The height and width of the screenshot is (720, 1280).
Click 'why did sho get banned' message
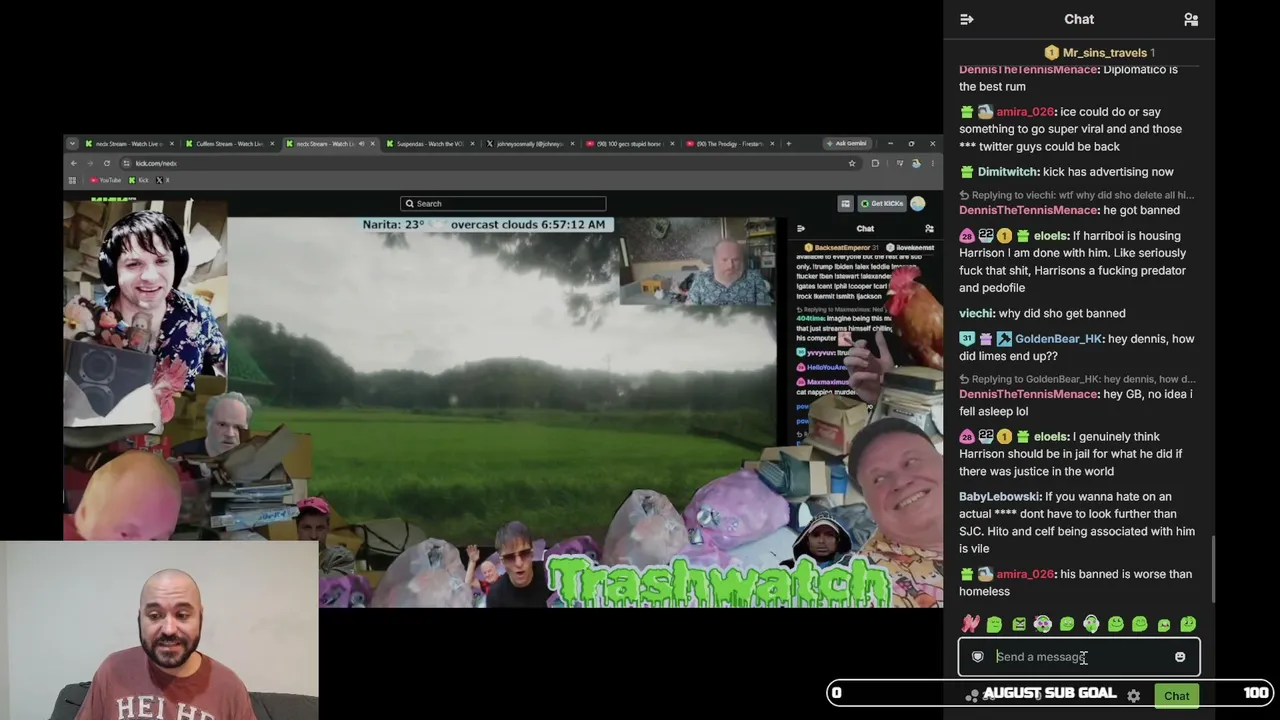point(1062,314)
